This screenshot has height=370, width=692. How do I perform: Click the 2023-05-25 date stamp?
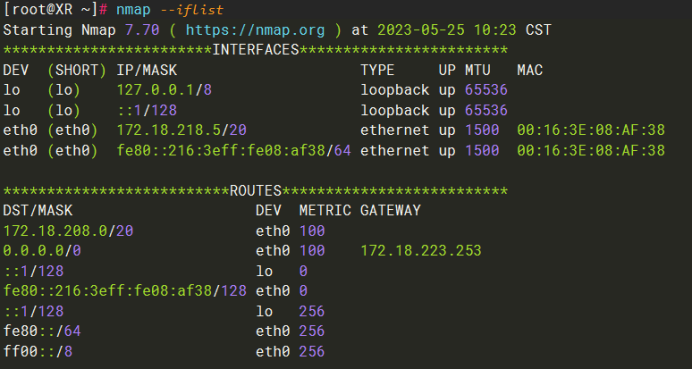421,30
